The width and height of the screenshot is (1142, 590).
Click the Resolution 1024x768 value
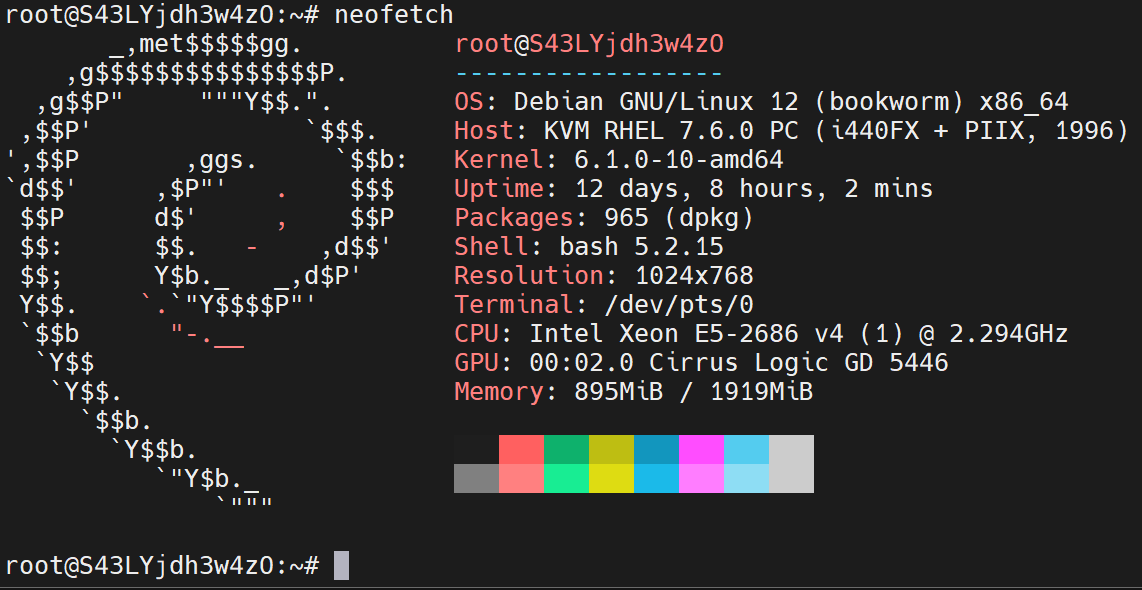coord(694,276)
